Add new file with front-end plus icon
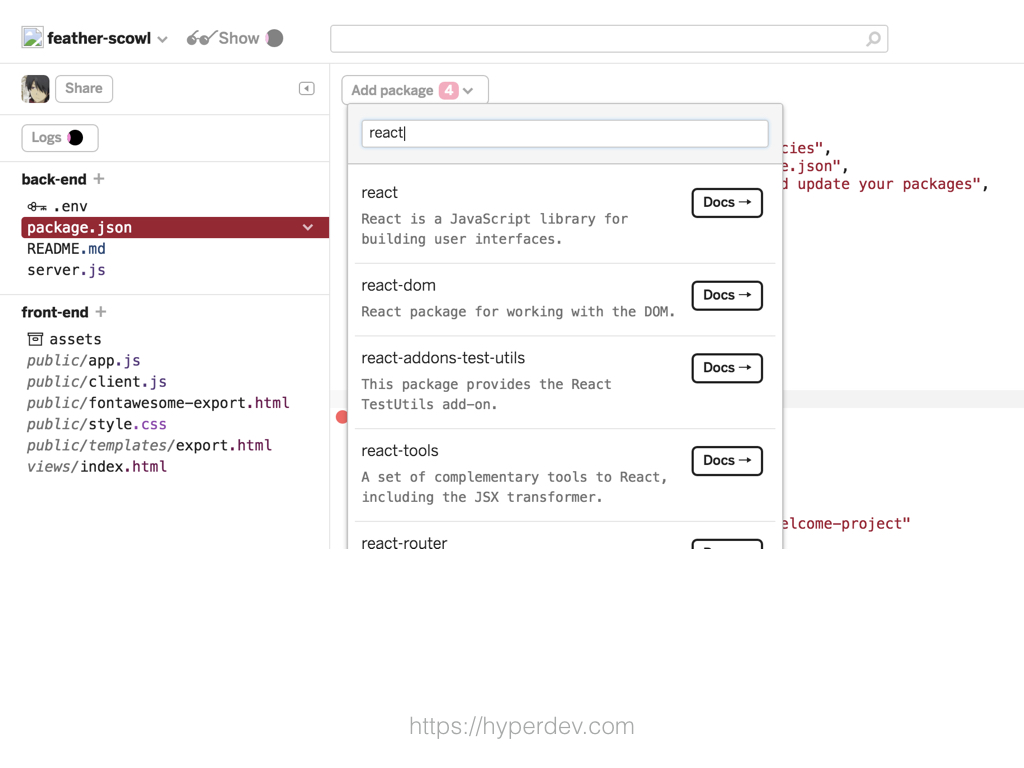Image resolution: width=1024 pixels, height=768 pixels. [x=101, y=312]
